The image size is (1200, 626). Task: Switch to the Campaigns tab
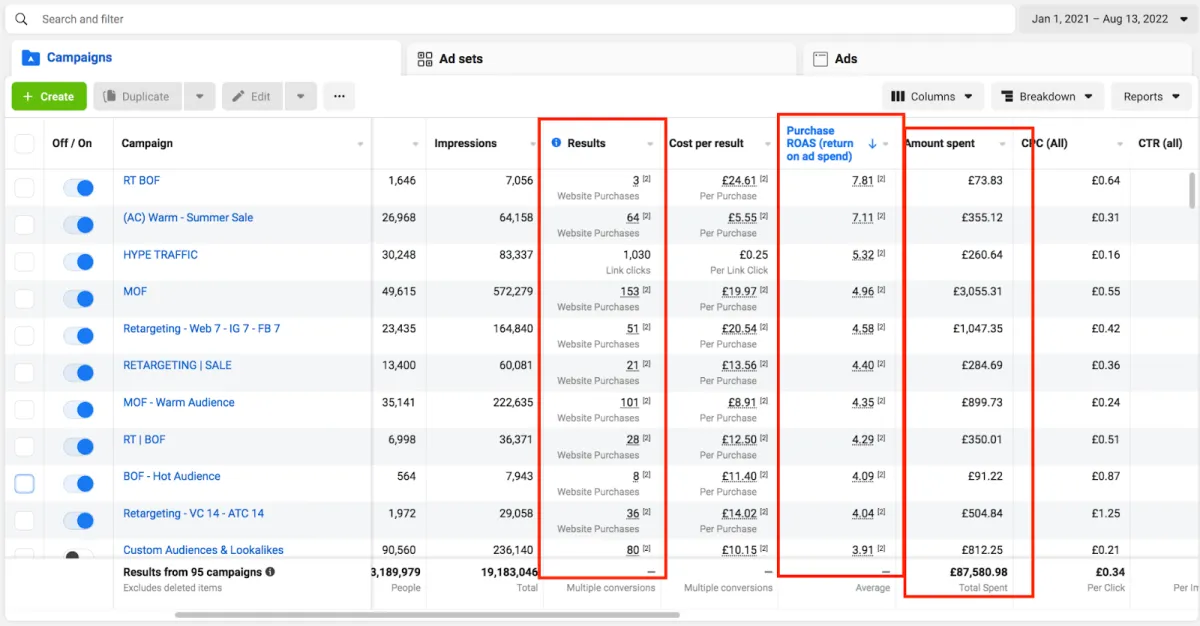(205, 58)
